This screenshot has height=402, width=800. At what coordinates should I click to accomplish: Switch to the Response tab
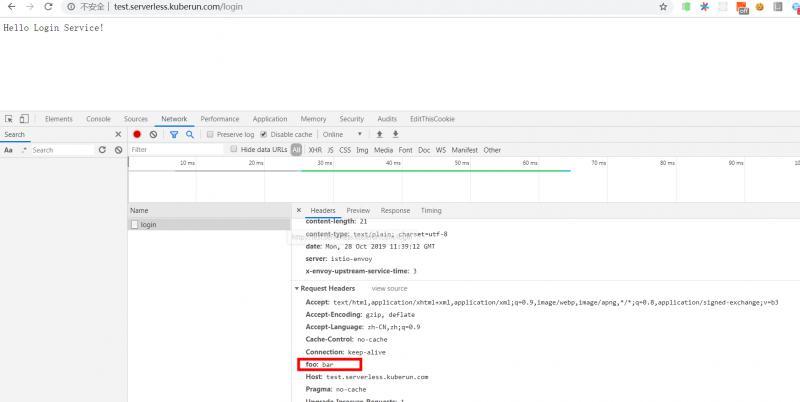click(395, 210)
